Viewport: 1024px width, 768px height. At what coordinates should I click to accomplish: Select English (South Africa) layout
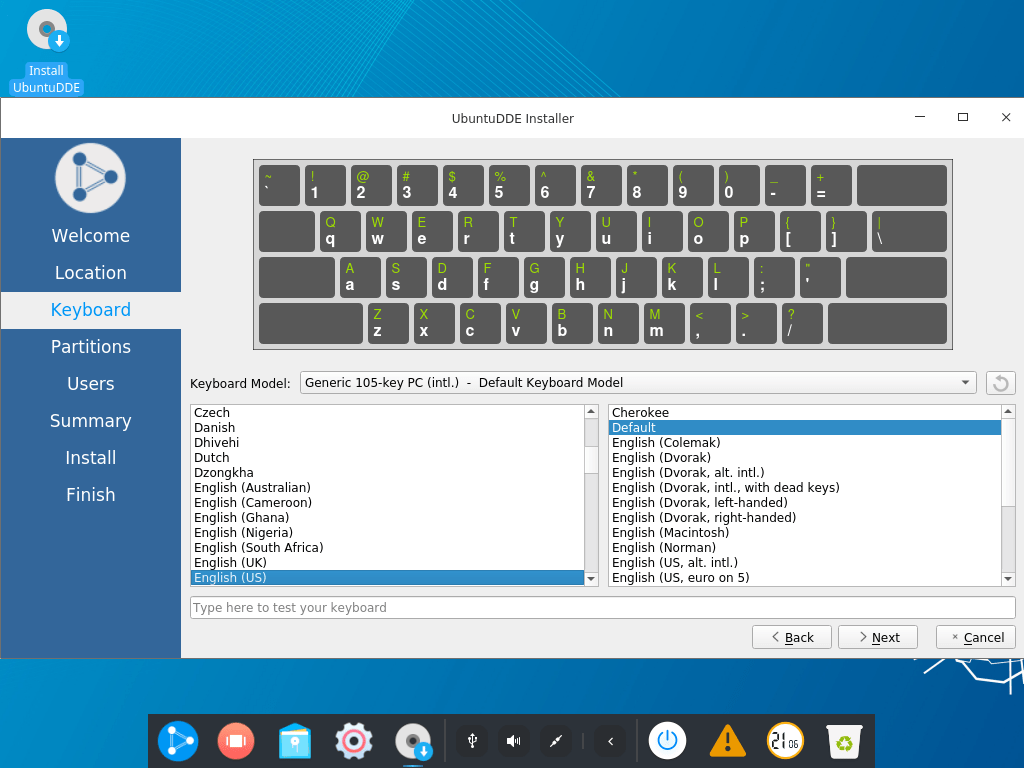pyautogui.click(x=387, y=548)
